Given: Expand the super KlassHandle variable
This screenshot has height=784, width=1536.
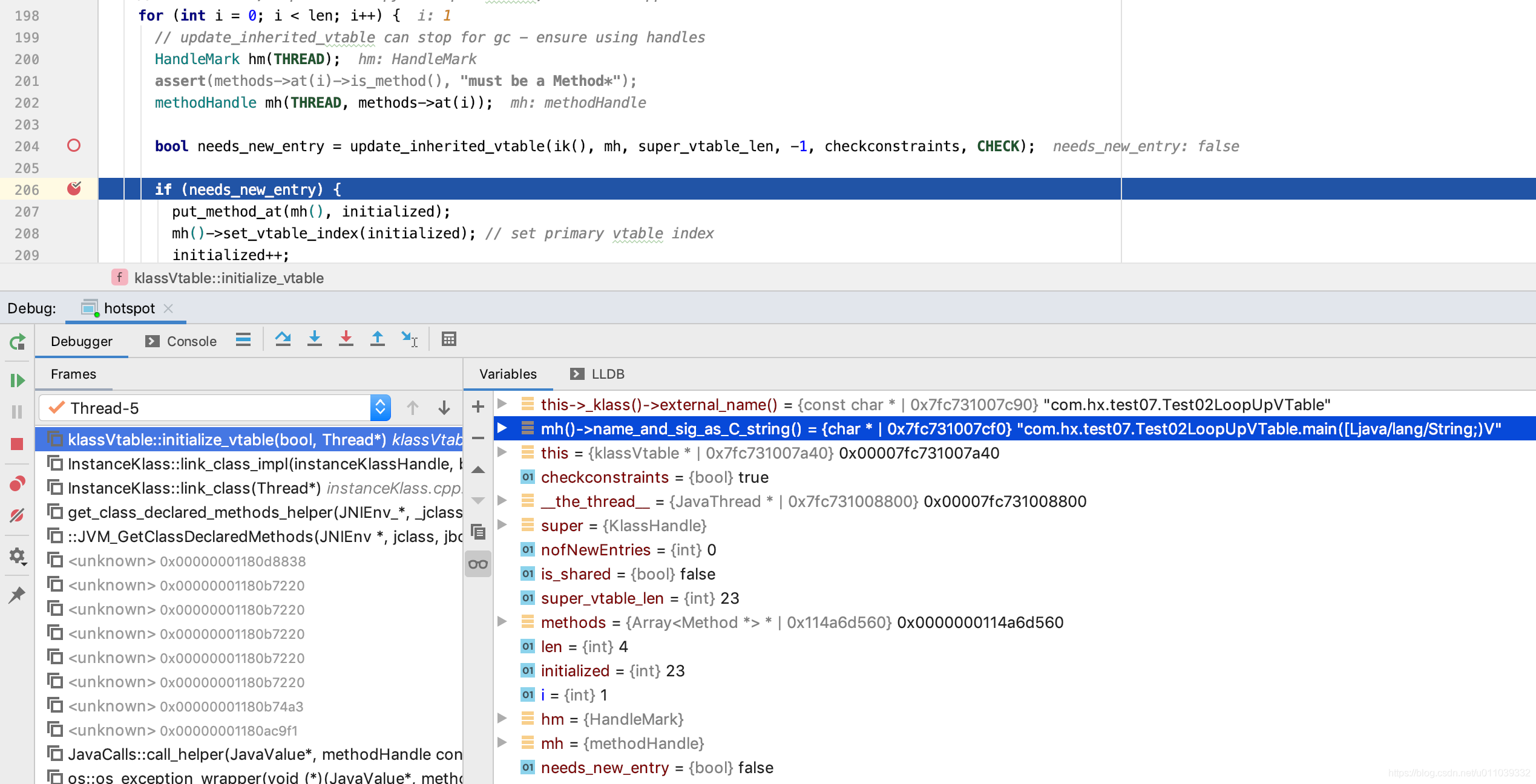Looking at the screenshot, I should 502,525.
